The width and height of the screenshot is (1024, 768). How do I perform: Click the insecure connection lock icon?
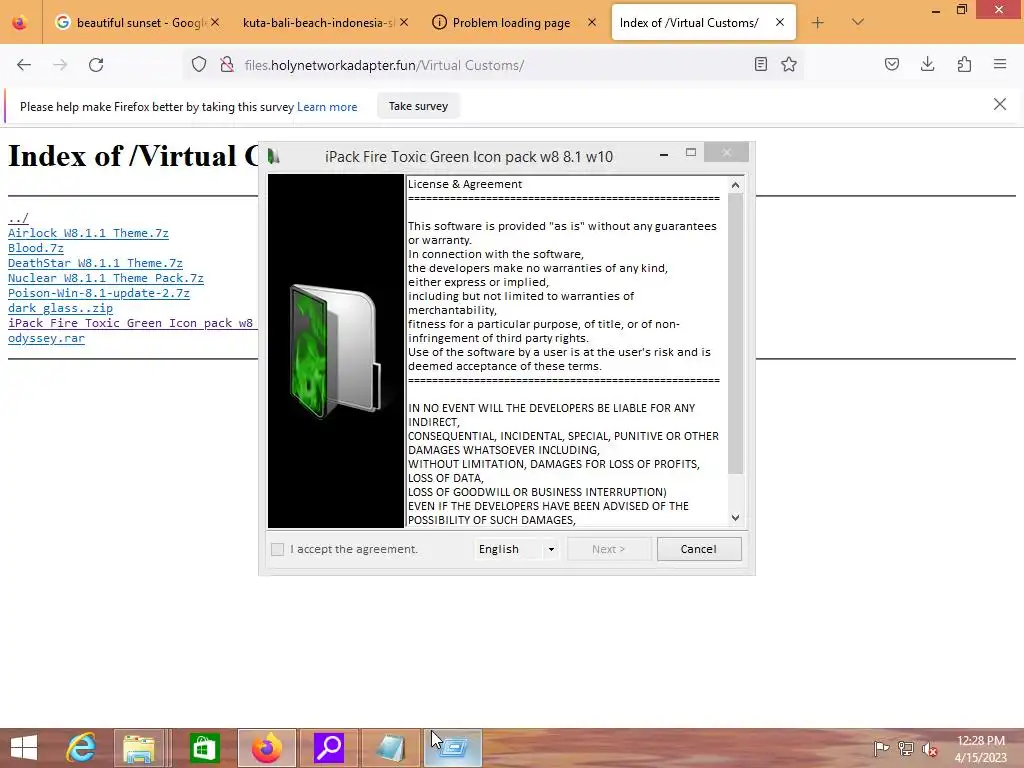tap(227, 65)
